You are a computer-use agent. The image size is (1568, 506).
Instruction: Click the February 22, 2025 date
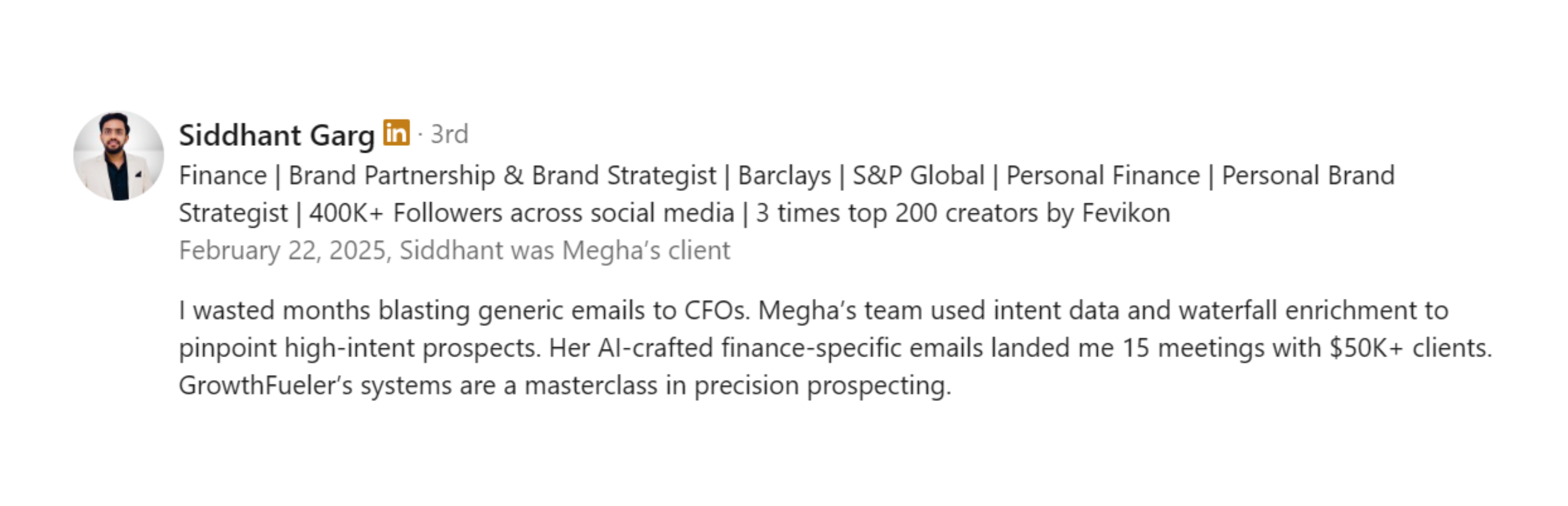pos(283,250)
